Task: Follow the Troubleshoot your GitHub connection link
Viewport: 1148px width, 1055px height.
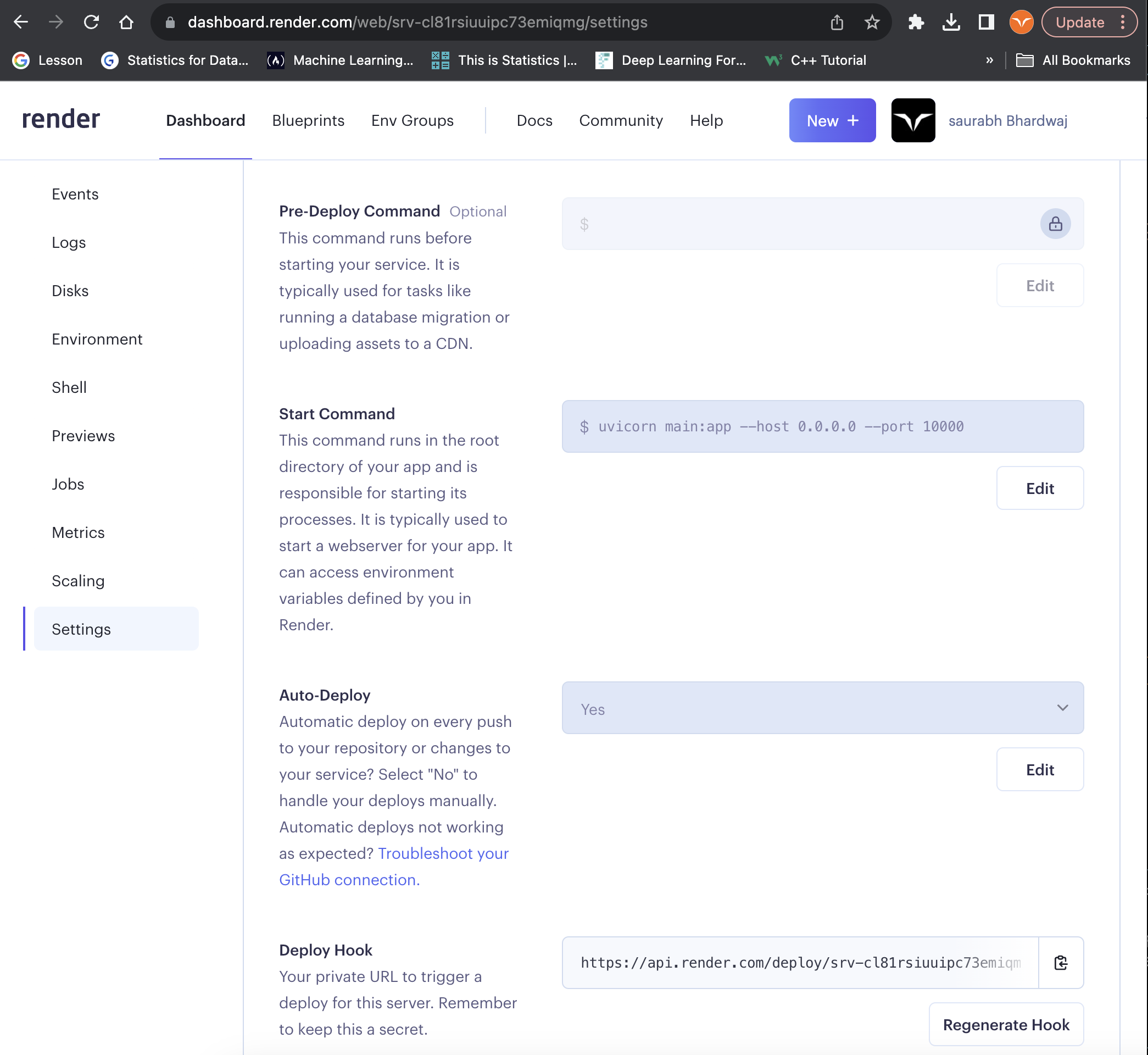Action: [x=443, y=853]
